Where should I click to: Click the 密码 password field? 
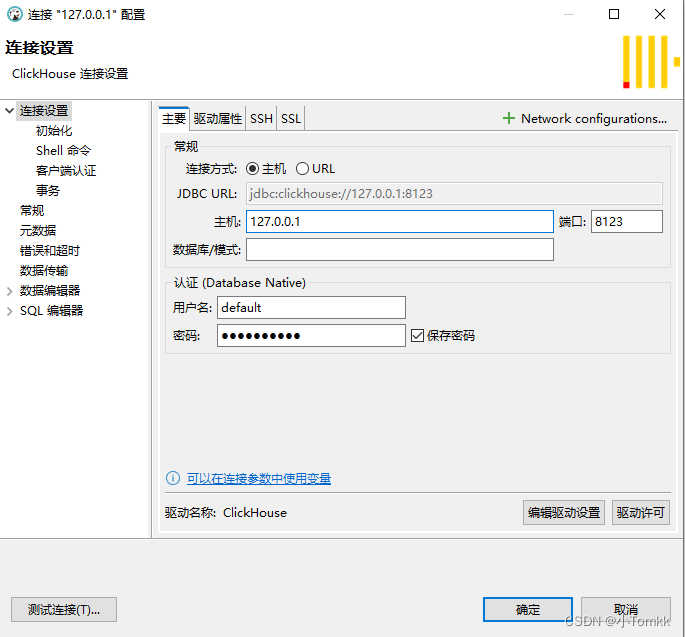[311, 336]
